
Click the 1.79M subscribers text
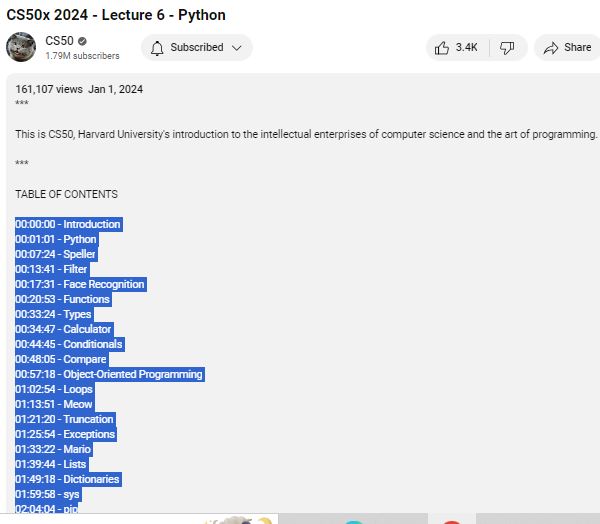click(x=82, y=56)
